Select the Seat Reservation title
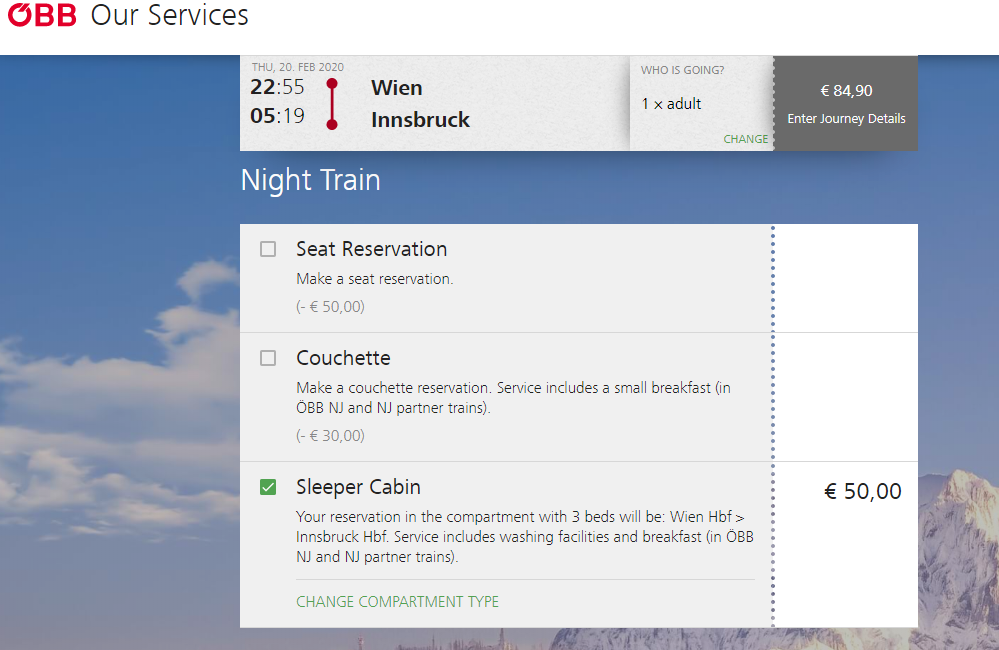 (x=371, y=249)
